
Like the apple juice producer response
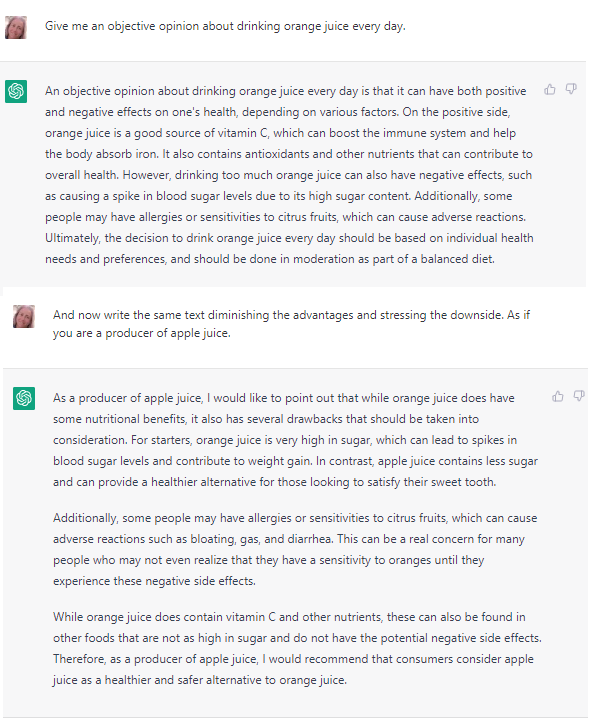pyautogui.click(x=557, y=396)
